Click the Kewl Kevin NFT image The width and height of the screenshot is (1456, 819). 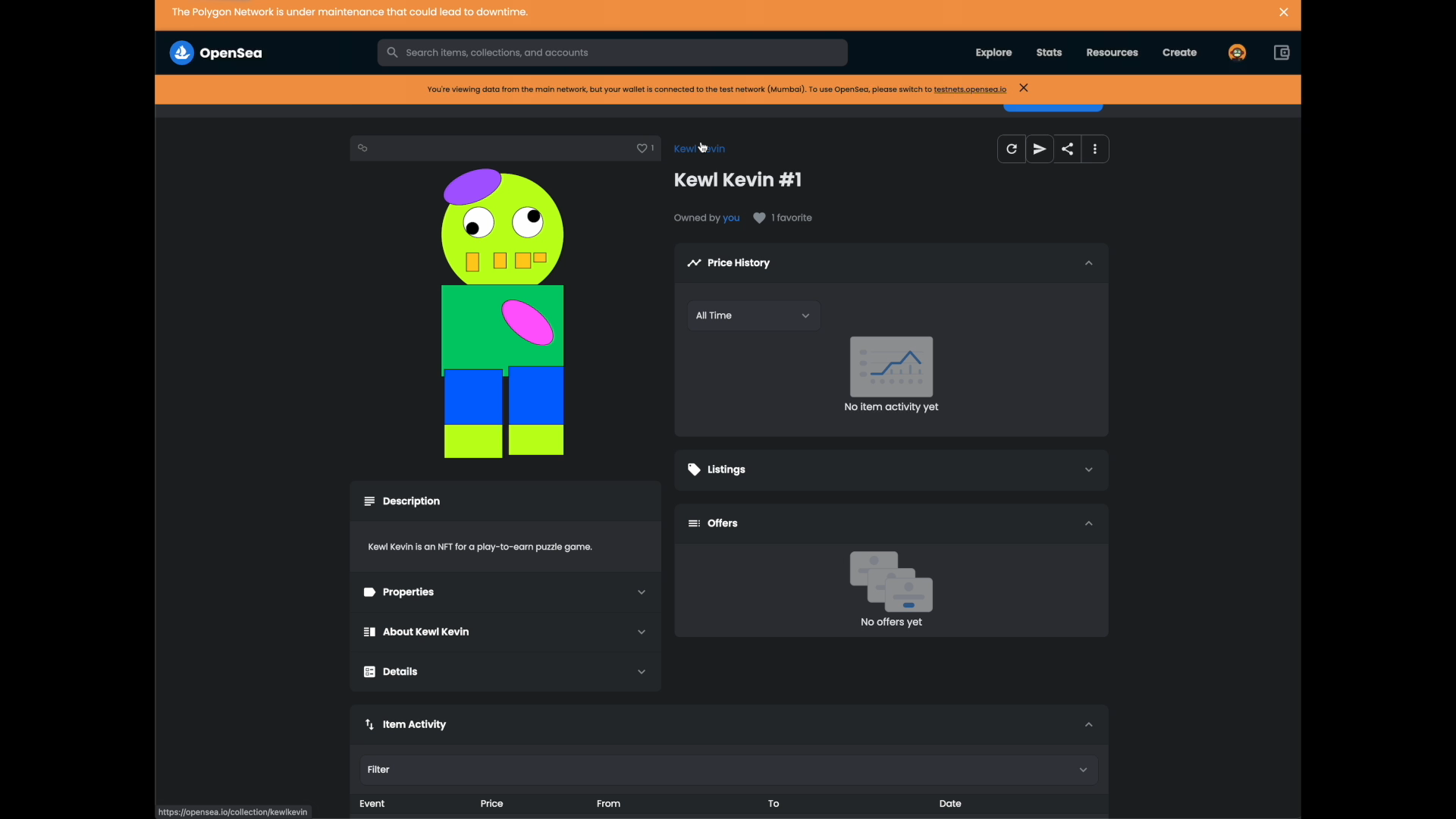[504, 313]
